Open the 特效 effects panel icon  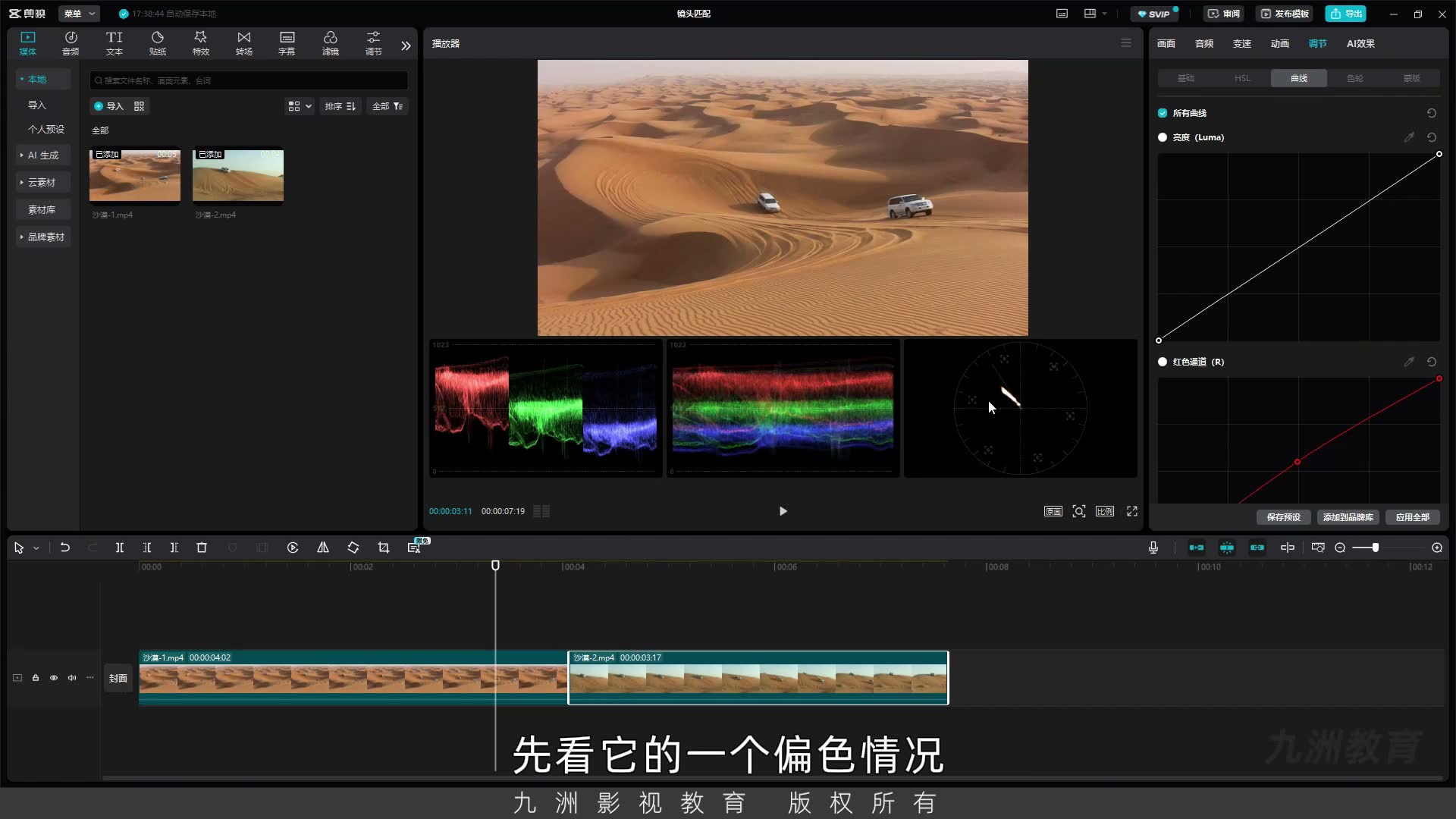click(201, 43)
